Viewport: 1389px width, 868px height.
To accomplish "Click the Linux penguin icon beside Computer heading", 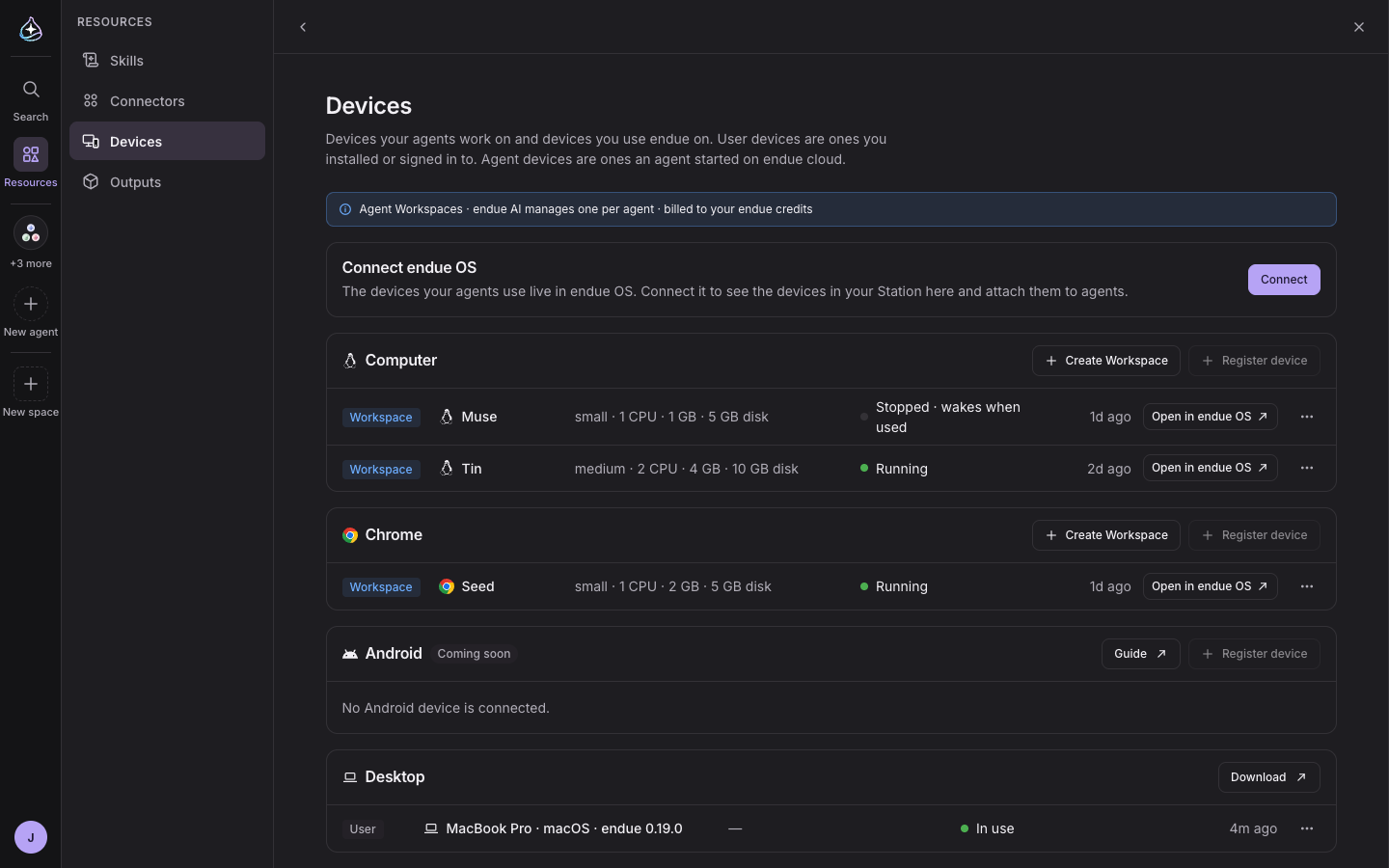I will [350, 361].
